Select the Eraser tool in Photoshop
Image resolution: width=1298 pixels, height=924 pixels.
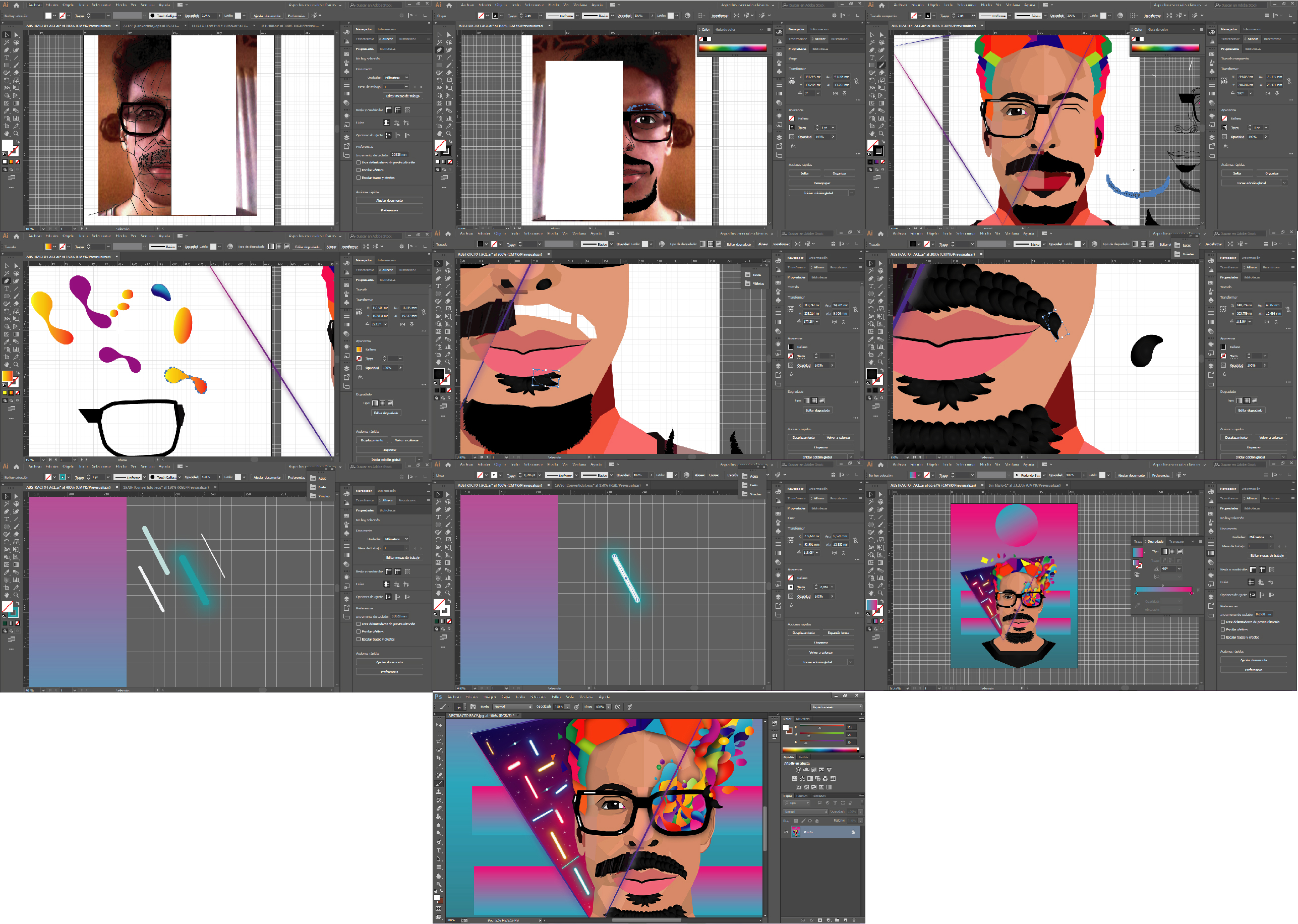[x=439, y=808]
